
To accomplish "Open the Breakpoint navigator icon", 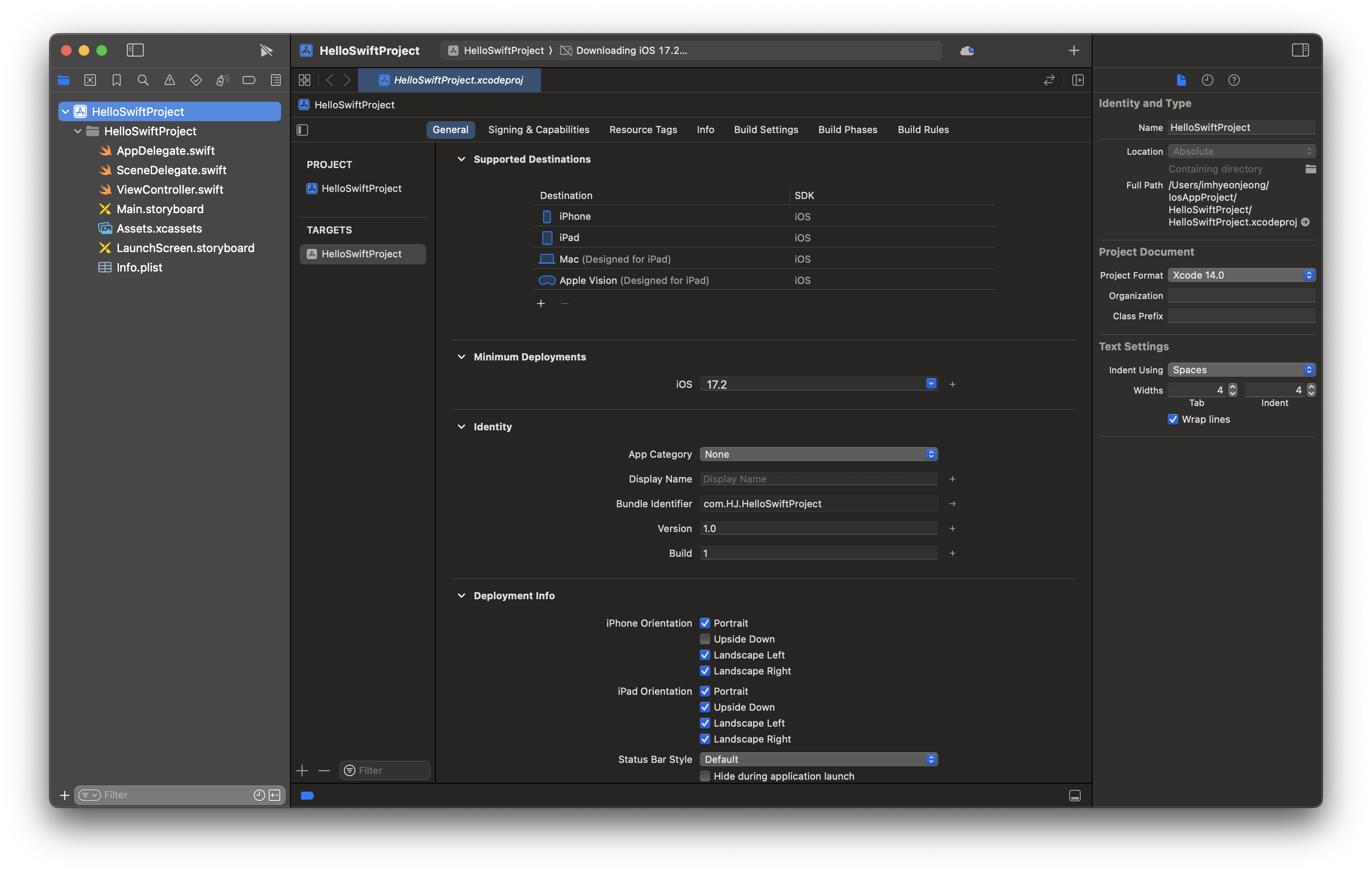I will pyautogui.click(x=249, y=80).
